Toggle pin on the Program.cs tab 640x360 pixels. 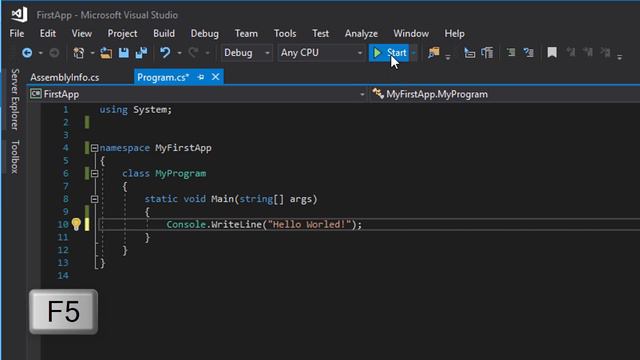tap(200, 77)
